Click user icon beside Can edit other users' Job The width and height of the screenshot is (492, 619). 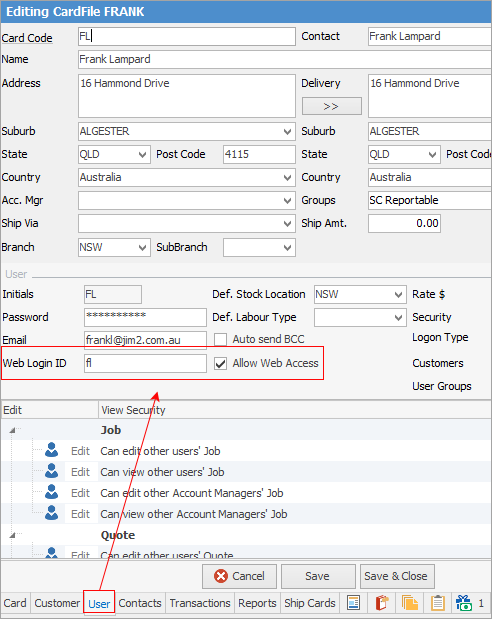point(51,450)
